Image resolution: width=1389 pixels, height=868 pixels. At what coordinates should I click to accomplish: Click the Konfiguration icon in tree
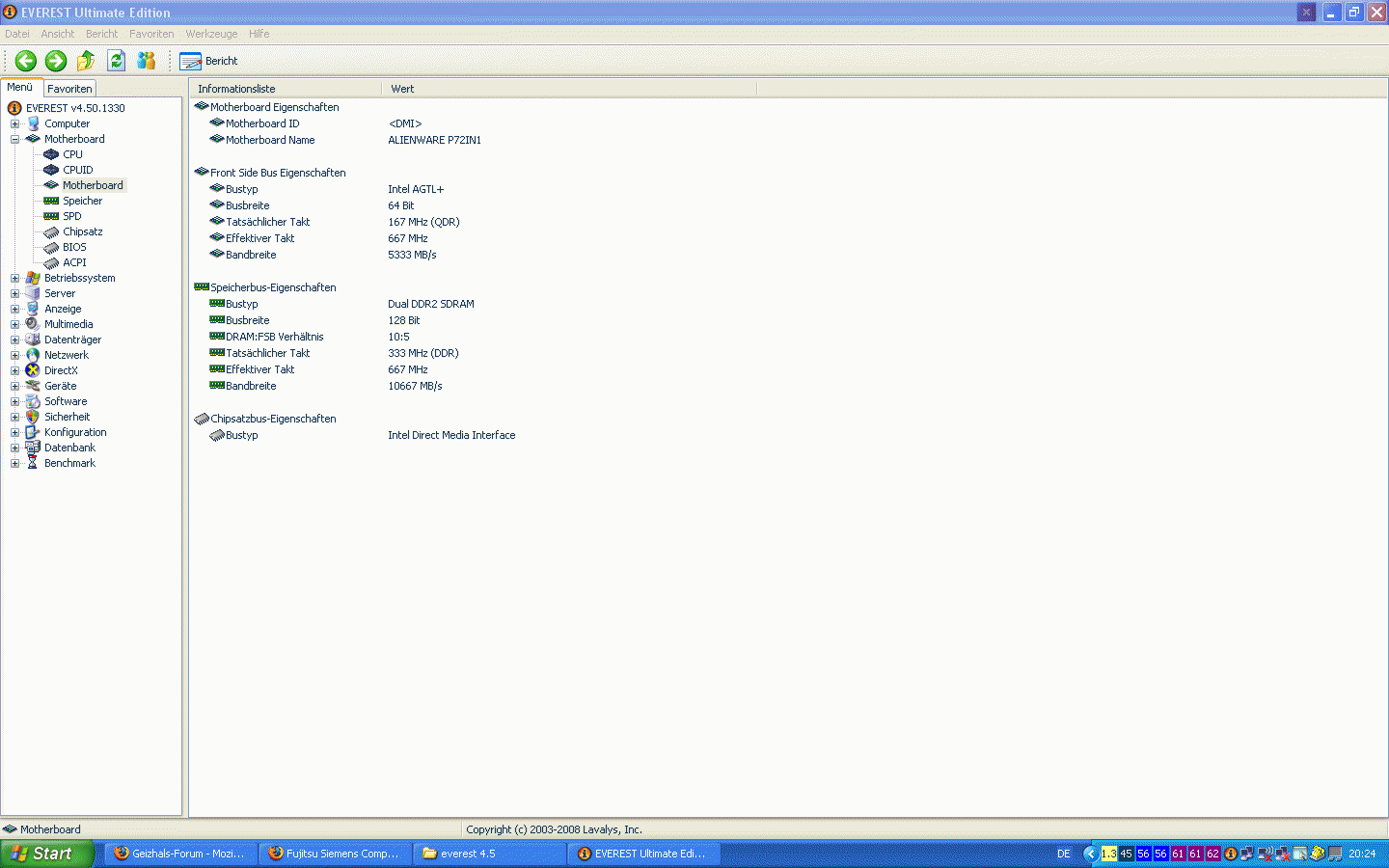point(33,432)
